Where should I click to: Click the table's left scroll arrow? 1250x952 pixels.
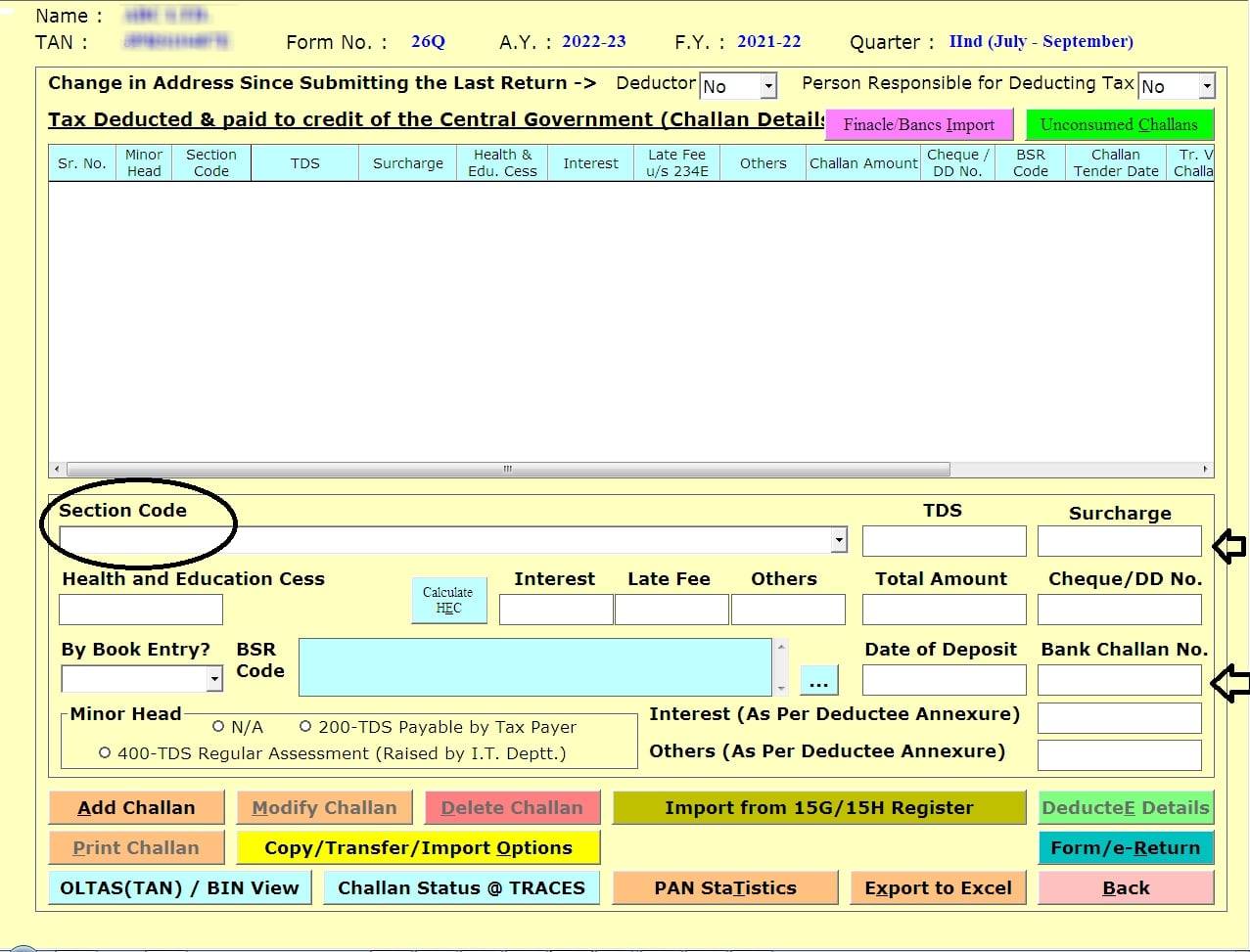click(x=57, y=470)
